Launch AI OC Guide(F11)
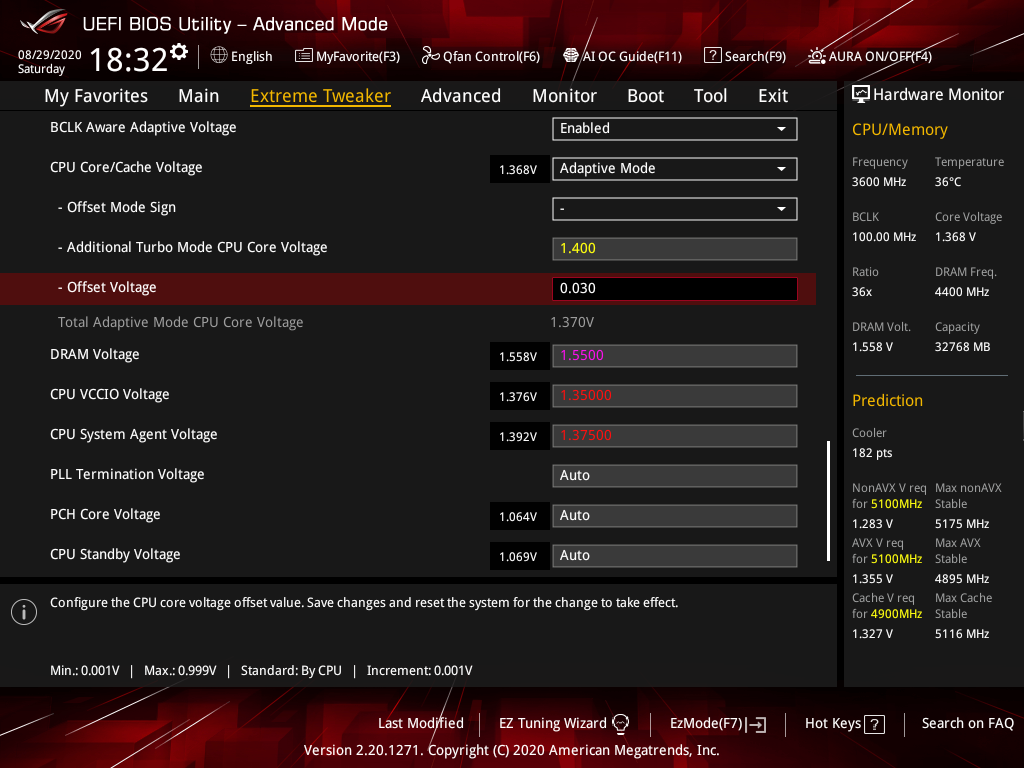1024x768 pixels. click(622, 56)
